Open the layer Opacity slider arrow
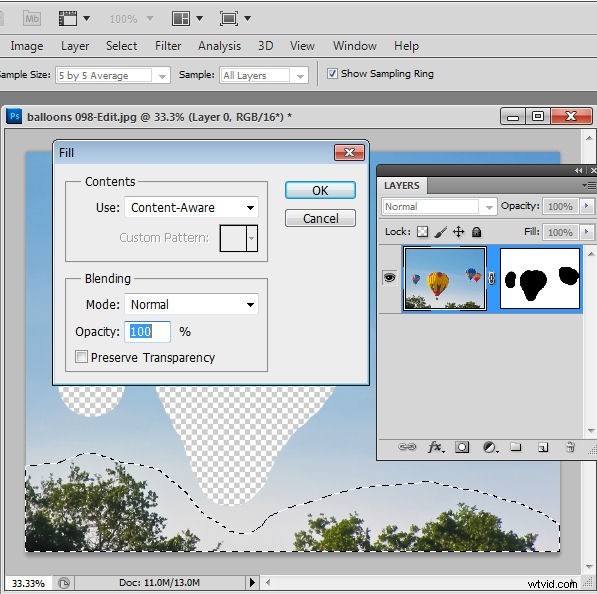The image size is (597, 594). (x=586, y=206)
